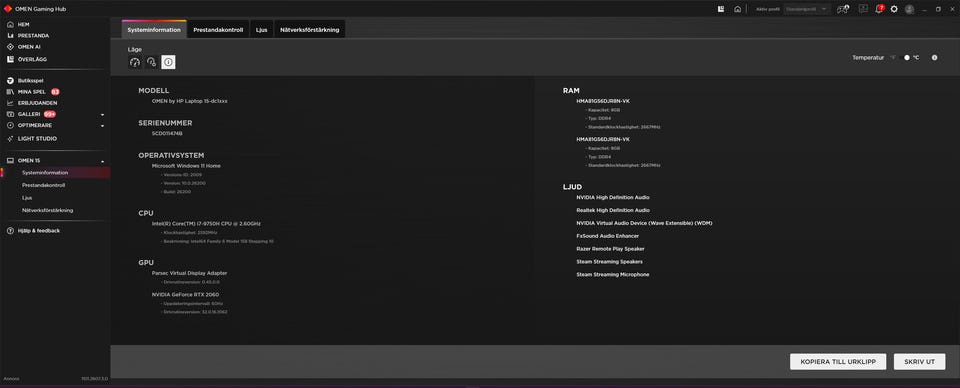Open ERBJUDANDEN offers in sidebar

(x=37, y=103)
